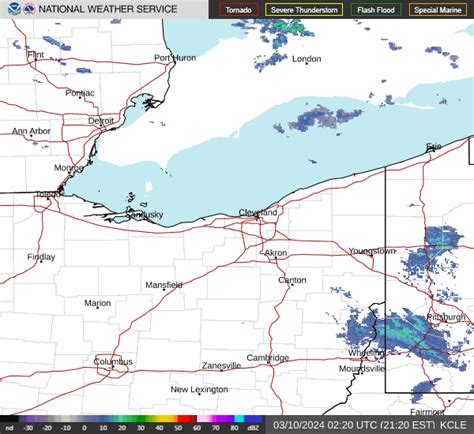Click the NOAA logo icon
The height and width of the screenshot is (434, 474).
click(x=14, y=9)
